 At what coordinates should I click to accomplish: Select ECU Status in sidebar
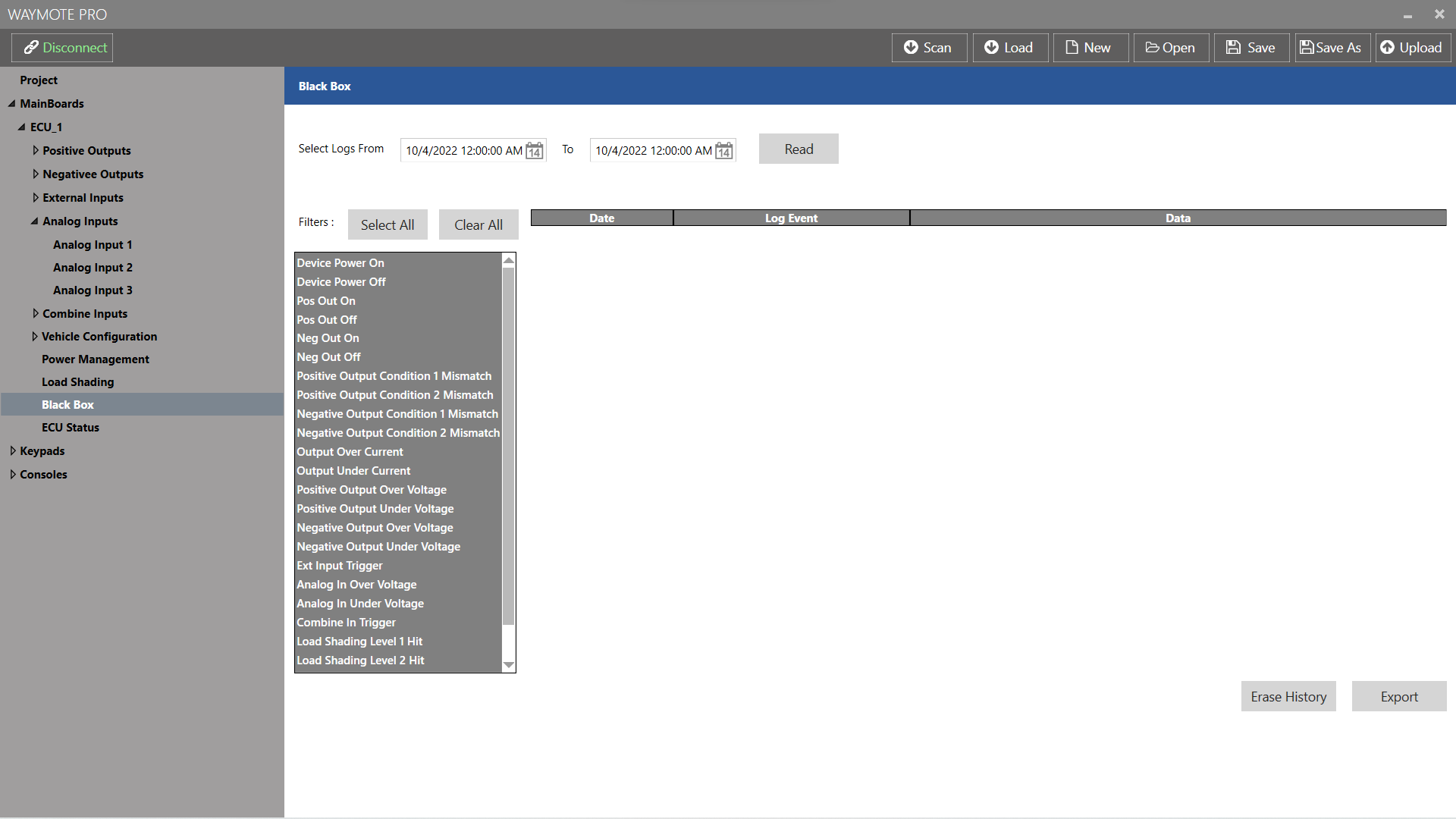click(71, 428)
